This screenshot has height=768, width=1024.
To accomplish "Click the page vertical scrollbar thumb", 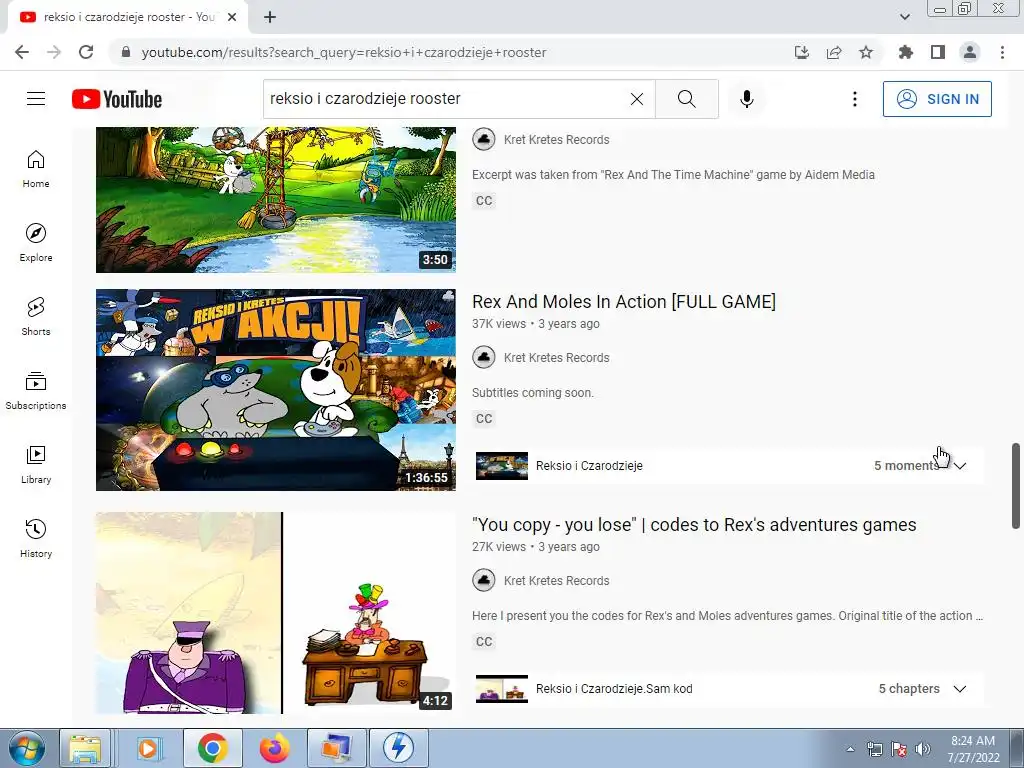I will [x=1016, y=486].
